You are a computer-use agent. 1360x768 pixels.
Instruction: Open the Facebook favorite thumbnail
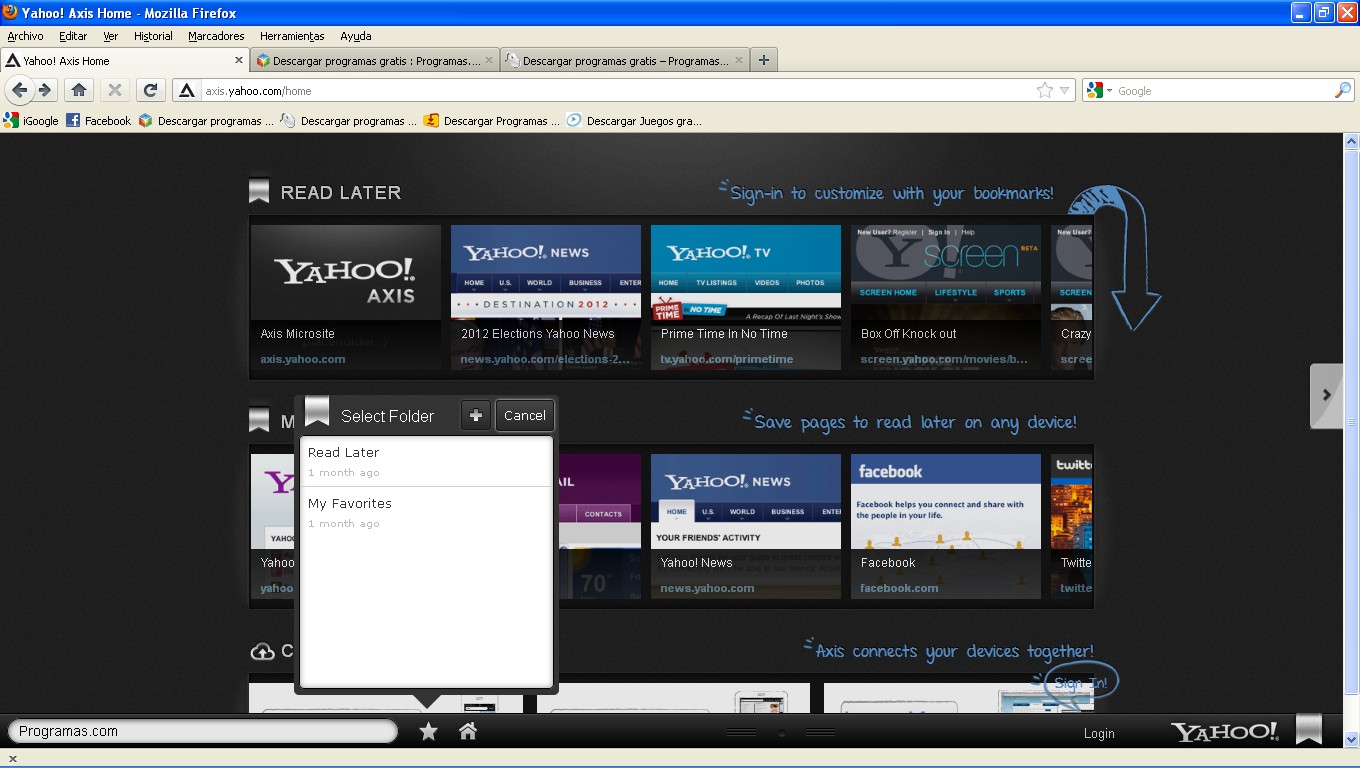(x=946, y=526)
